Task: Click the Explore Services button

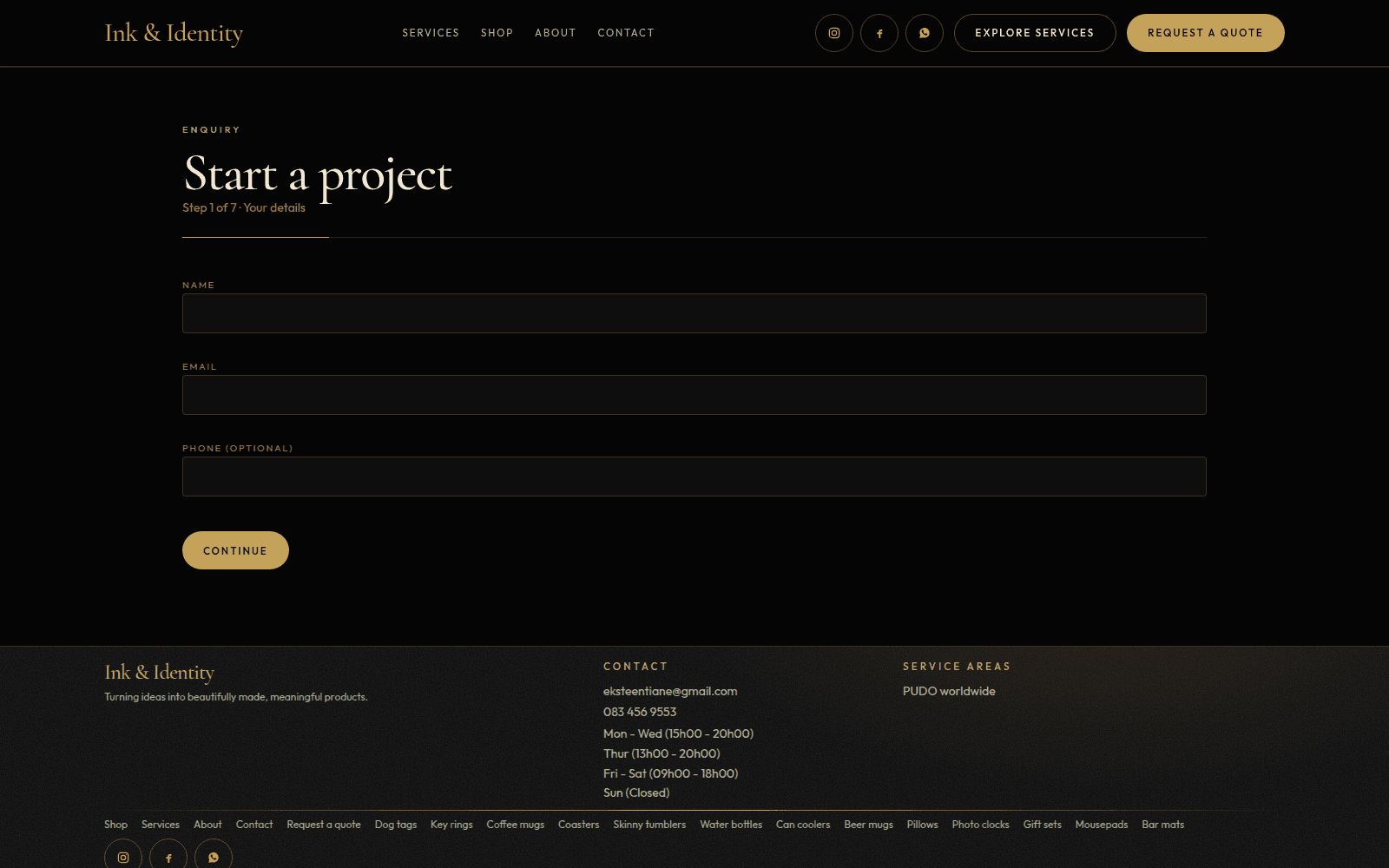Action: click(x=1035, y=33)
